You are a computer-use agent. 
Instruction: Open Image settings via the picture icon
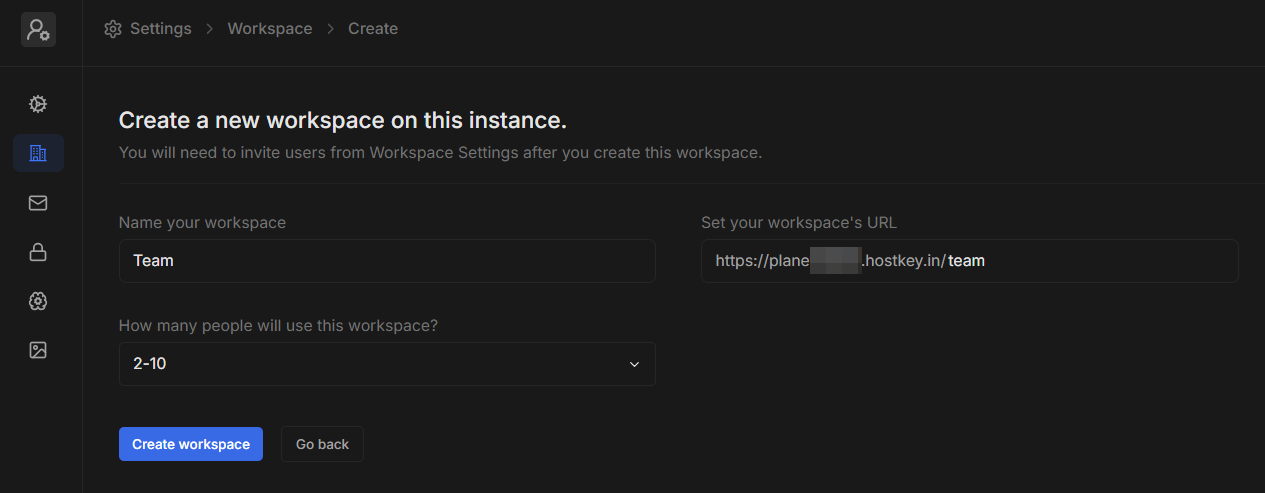pyautogui.click(x=38, y=350)
